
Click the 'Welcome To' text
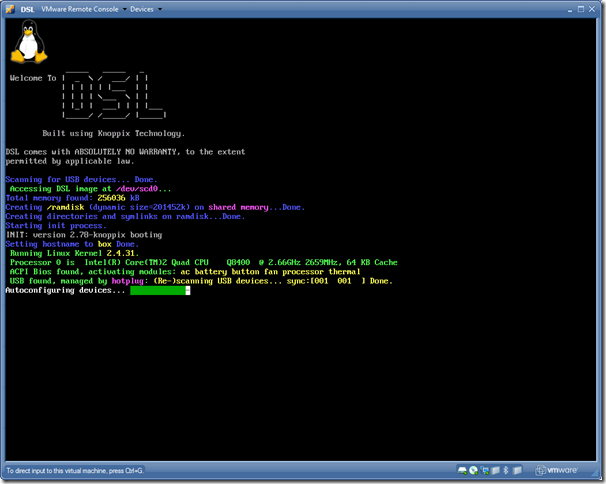(x=33, y=78)
